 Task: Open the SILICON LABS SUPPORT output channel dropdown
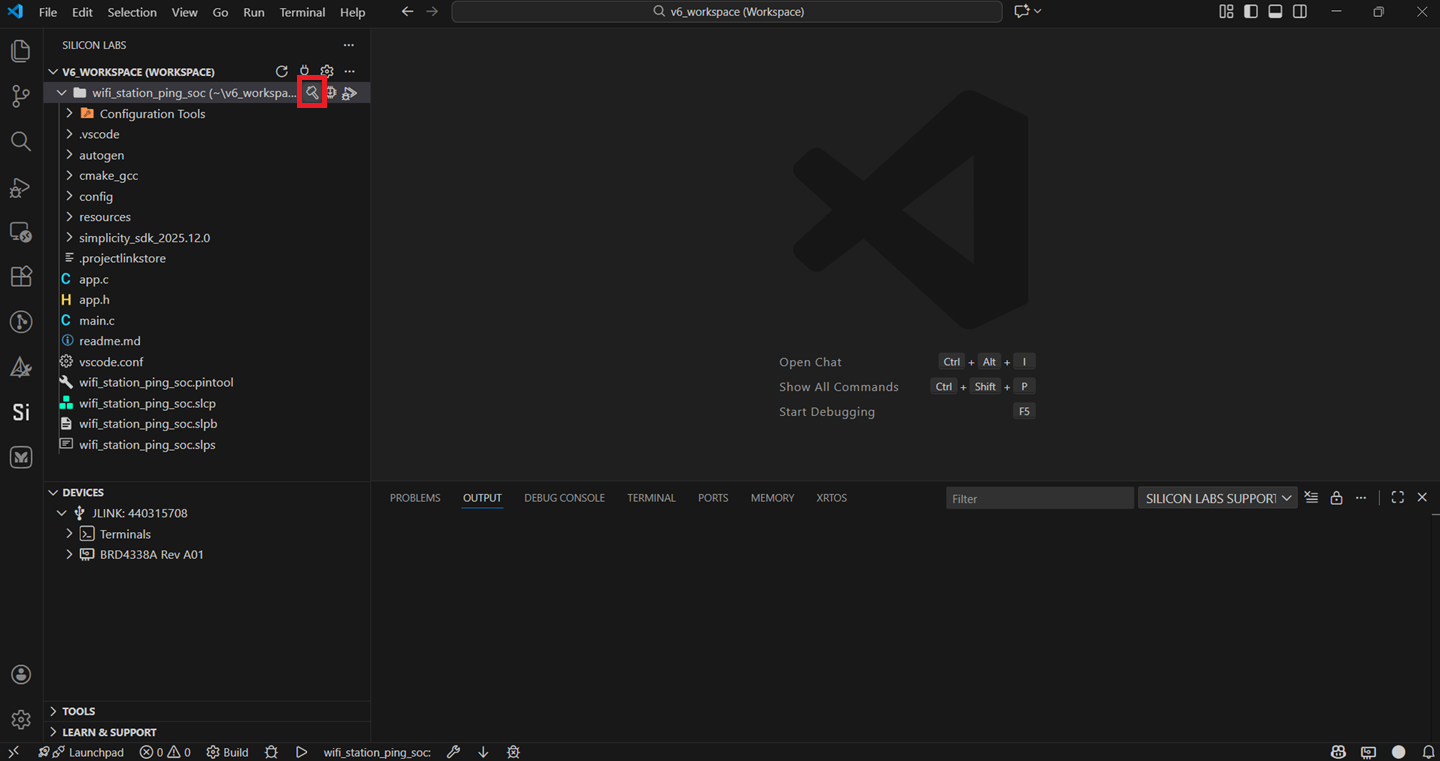coord(1217,498)
